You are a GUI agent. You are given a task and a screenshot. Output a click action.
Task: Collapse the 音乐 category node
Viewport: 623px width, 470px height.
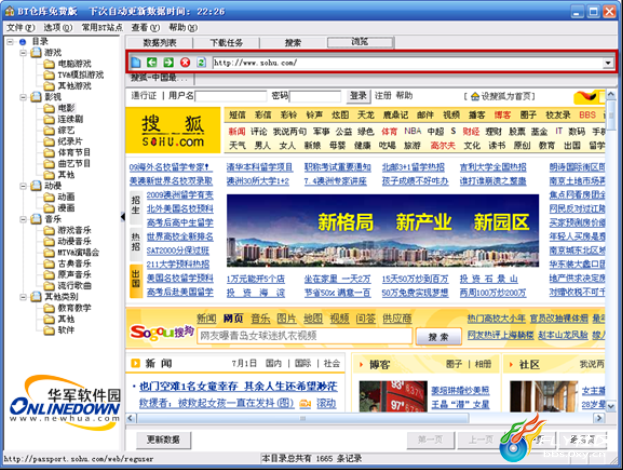tap(23, 219)
